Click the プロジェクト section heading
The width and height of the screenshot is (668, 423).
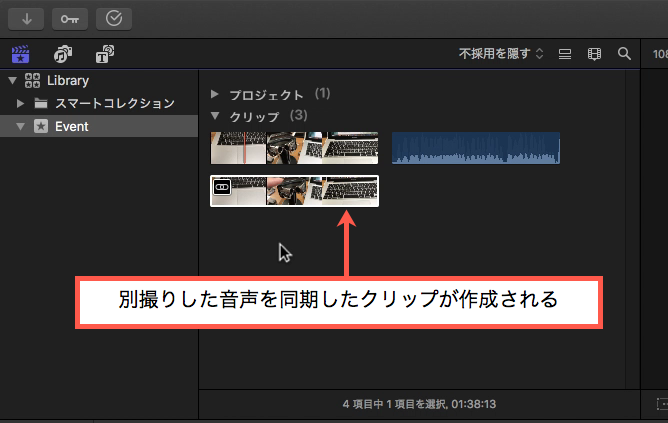click(x=266, y=95)
